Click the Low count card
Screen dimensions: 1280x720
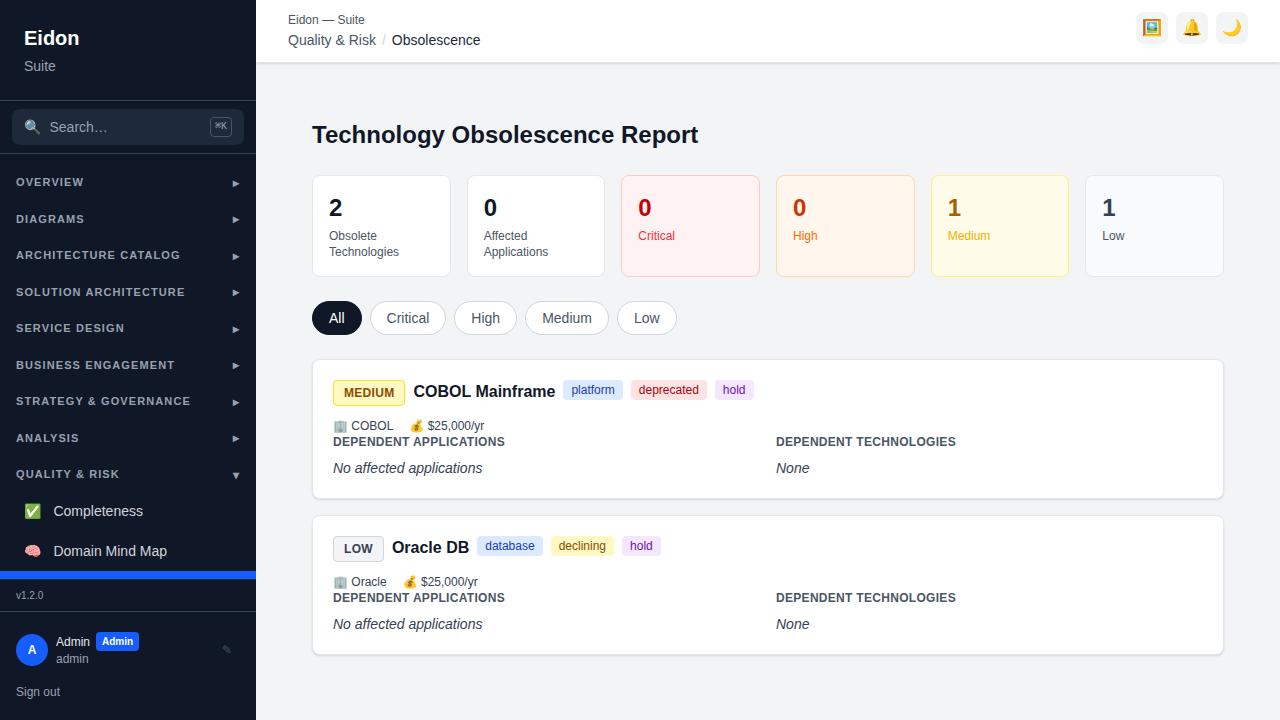pyautogui.click(x=1154, y=226)
